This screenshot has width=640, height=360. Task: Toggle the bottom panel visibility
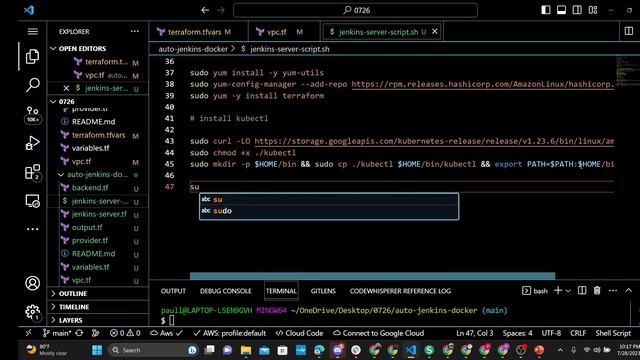coord(562,10)
